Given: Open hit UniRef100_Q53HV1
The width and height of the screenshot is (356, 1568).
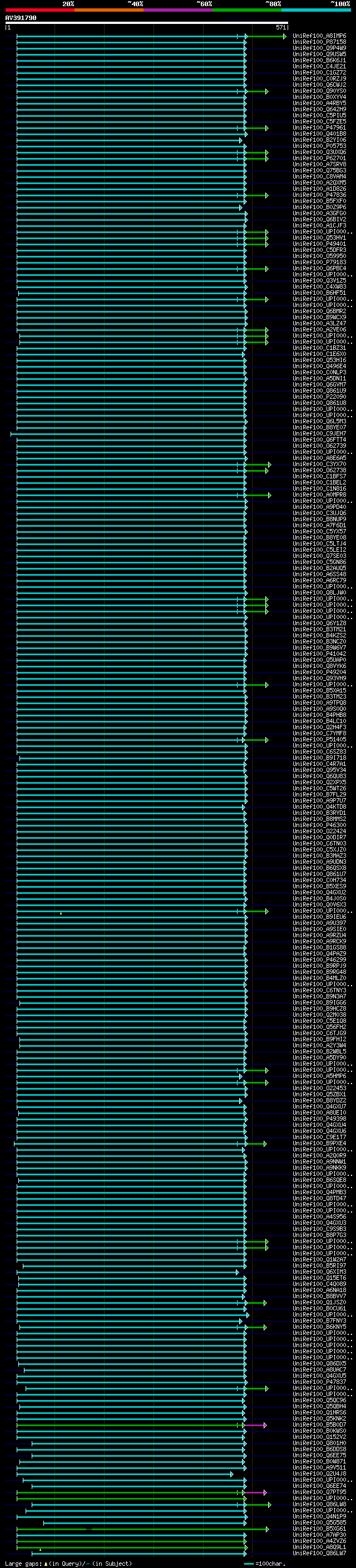Looking at the screenshot, I should click(x=319, y=238).
